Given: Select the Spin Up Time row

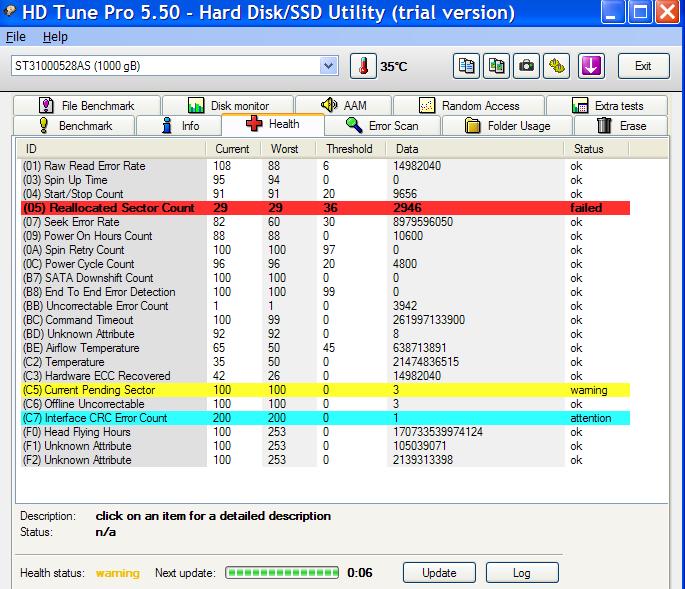Looking at the screenshot, I should (325, 180).
